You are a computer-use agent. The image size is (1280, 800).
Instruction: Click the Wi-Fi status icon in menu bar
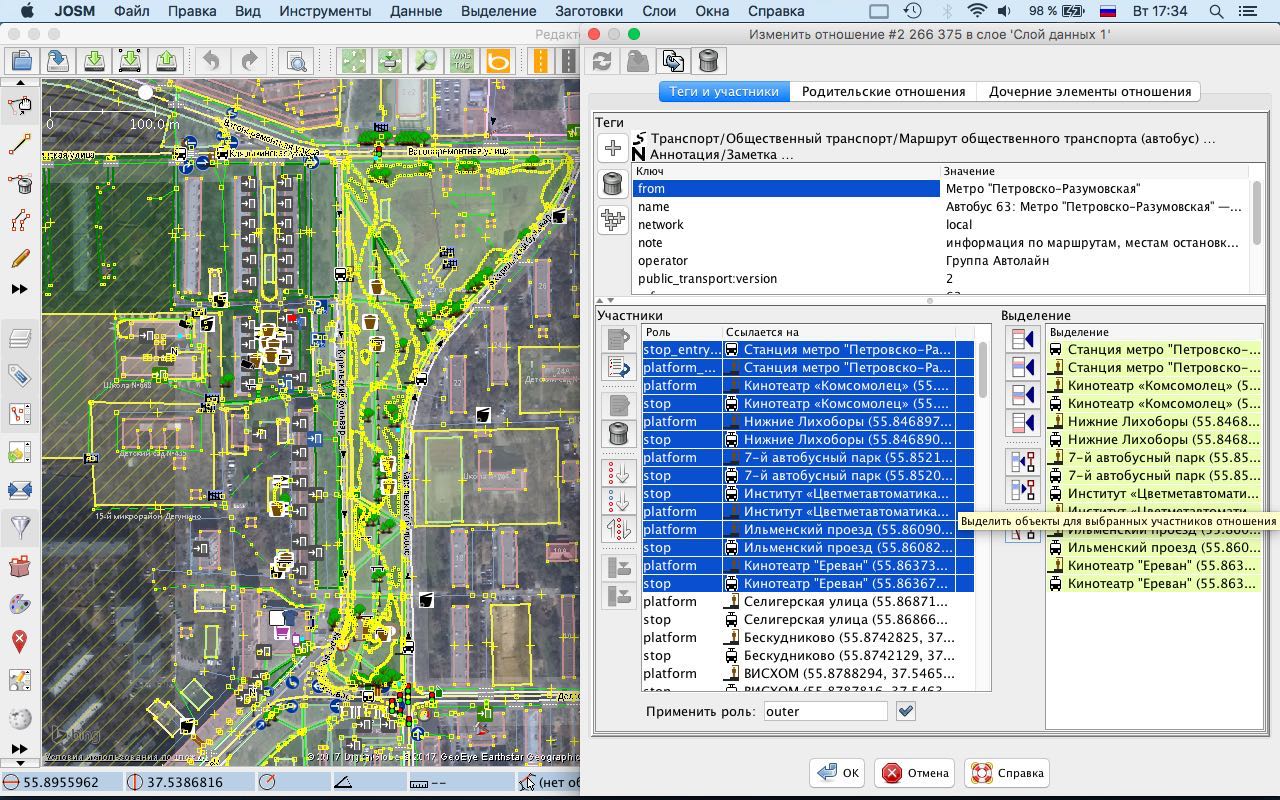(x=976, y=11)
